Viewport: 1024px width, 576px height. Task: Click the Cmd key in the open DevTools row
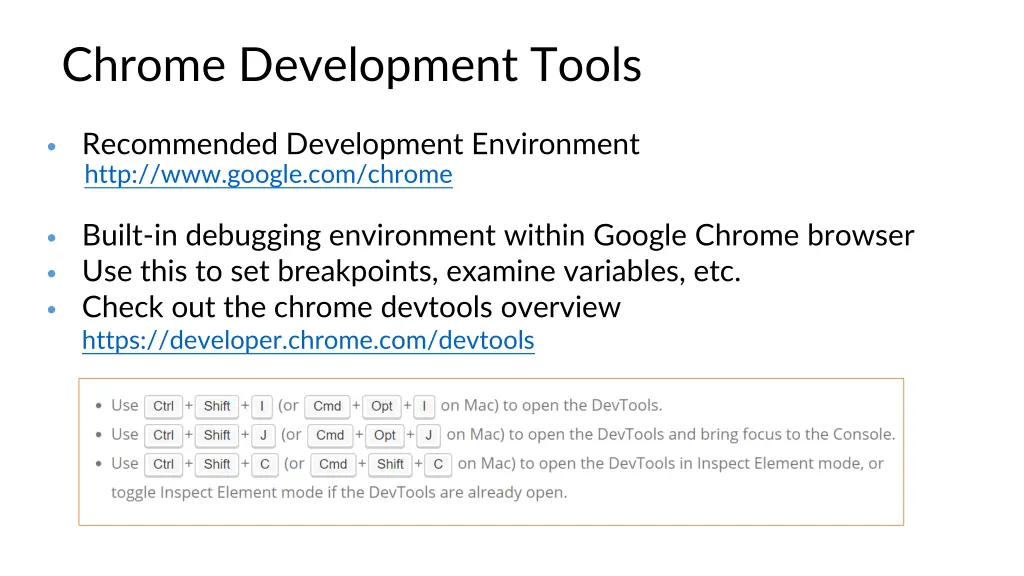pos(327,406)
